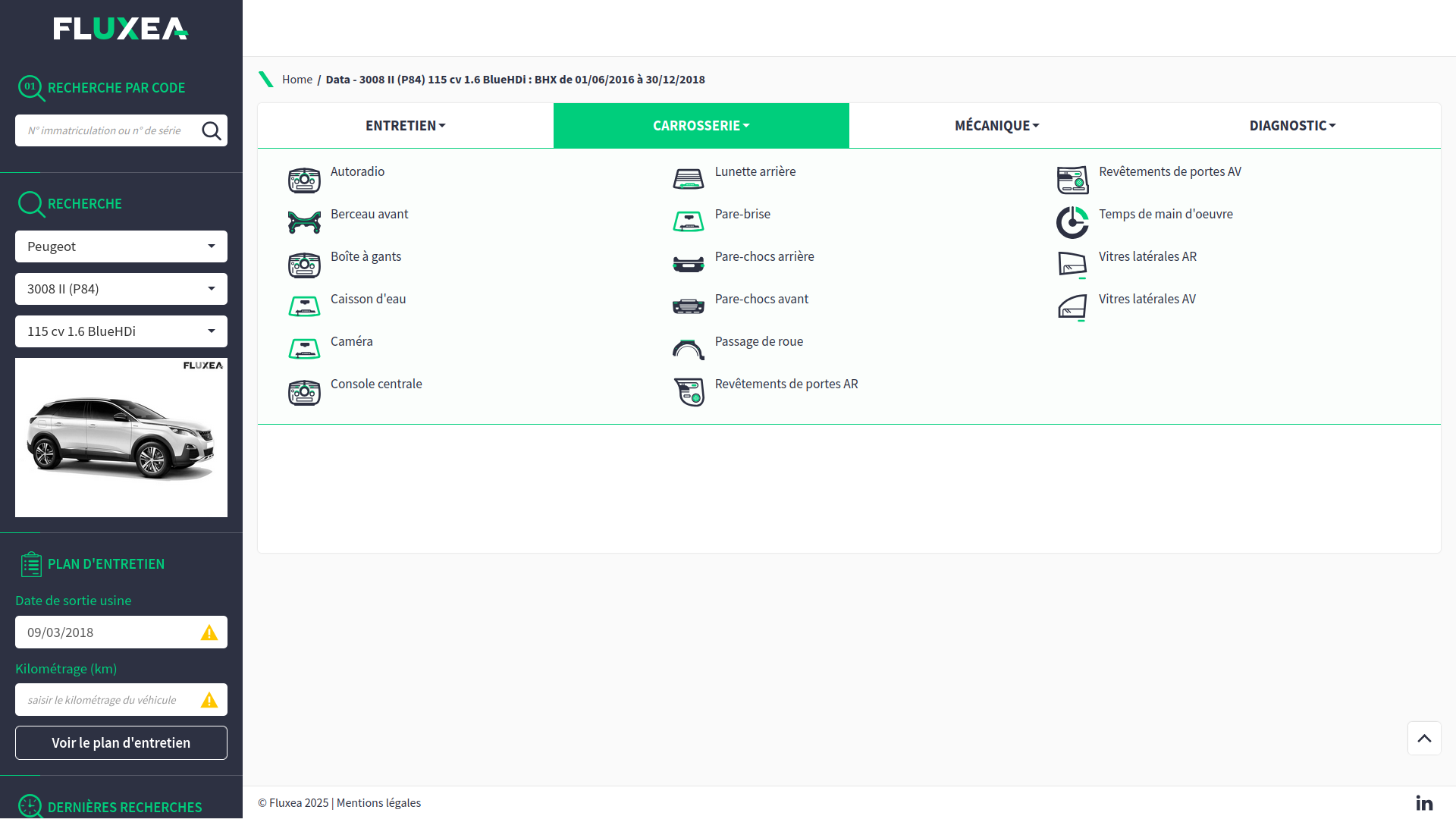Open the Console centrale link
The width and height of the screenshot is (1456, 819).
tap(376, 384)
